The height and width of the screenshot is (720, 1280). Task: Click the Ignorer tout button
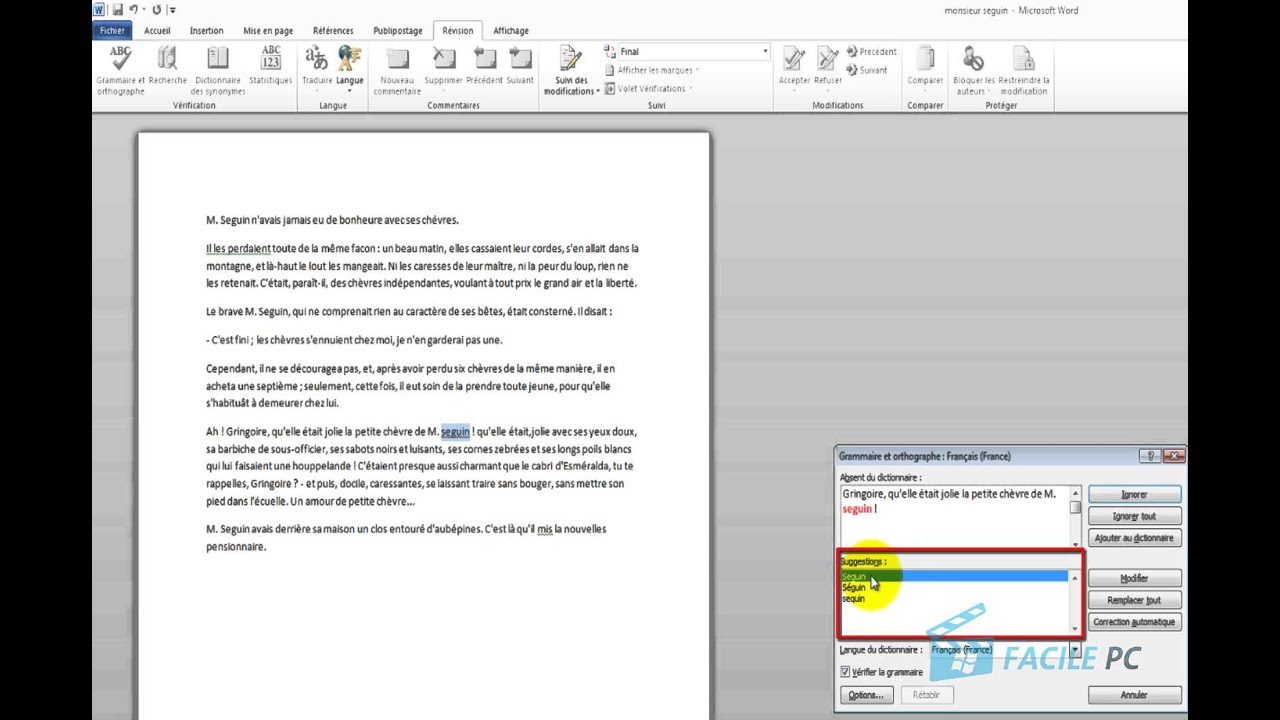1134,516
